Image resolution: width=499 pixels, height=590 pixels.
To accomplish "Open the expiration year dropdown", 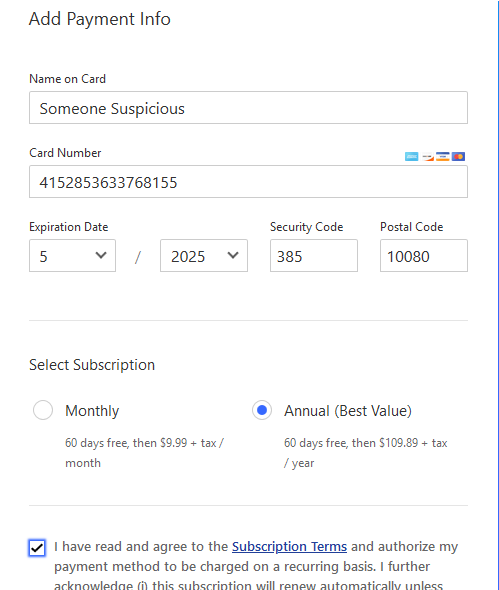I will pyautogui.click(x=204, y=255).
